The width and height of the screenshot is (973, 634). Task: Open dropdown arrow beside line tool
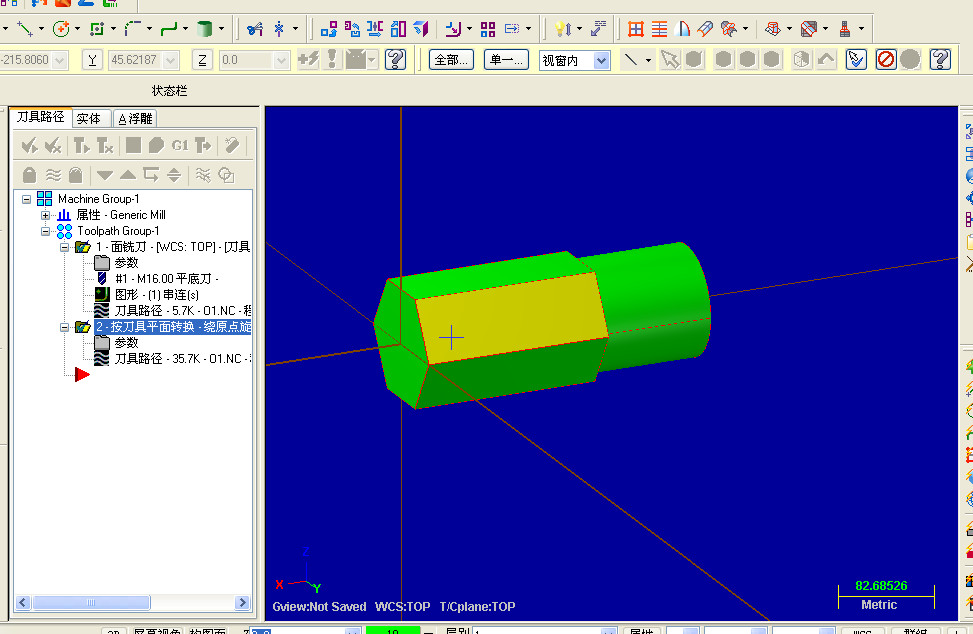[41, 29]
